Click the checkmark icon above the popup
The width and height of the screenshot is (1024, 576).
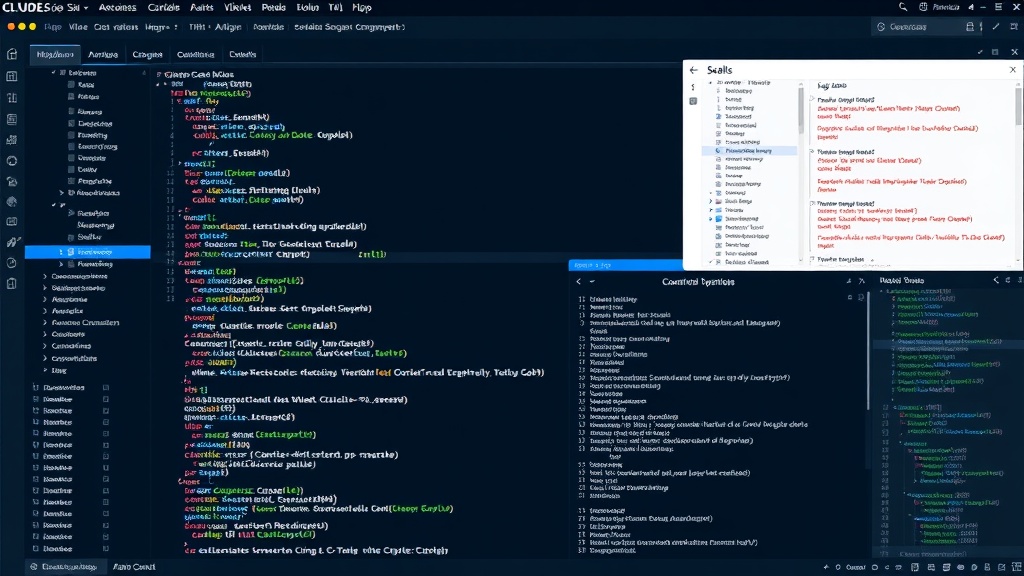(980, 52)
